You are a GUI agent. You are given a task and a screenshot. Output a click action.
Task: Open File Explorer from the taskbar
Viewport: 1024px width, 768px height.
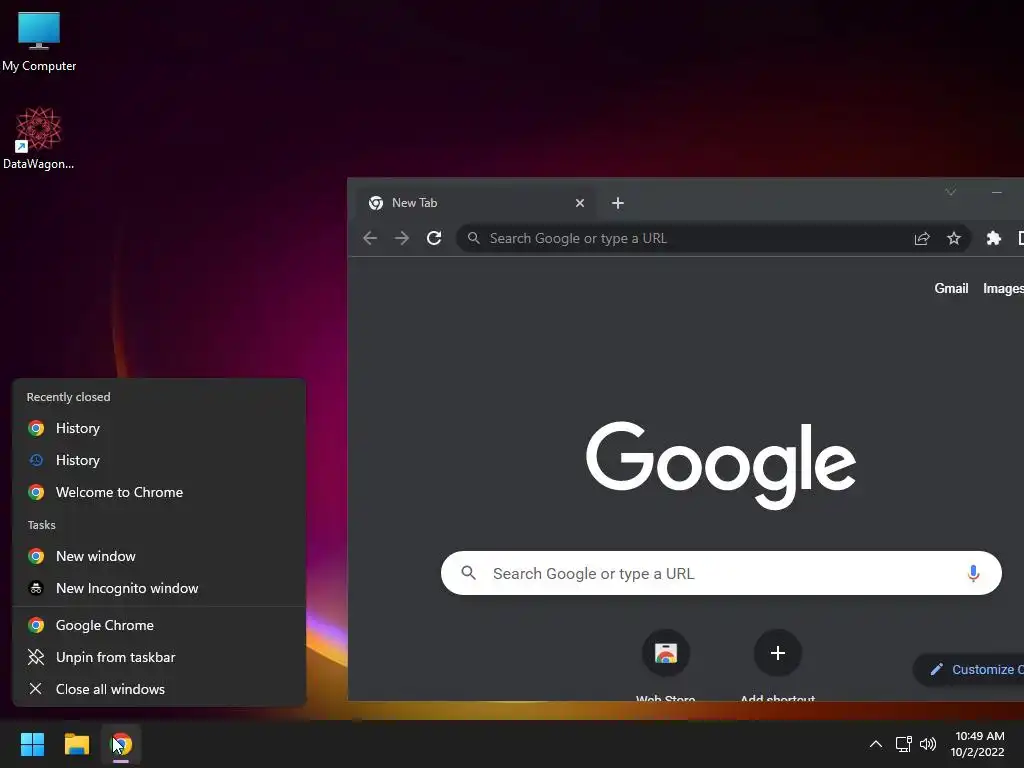(76, 744)
